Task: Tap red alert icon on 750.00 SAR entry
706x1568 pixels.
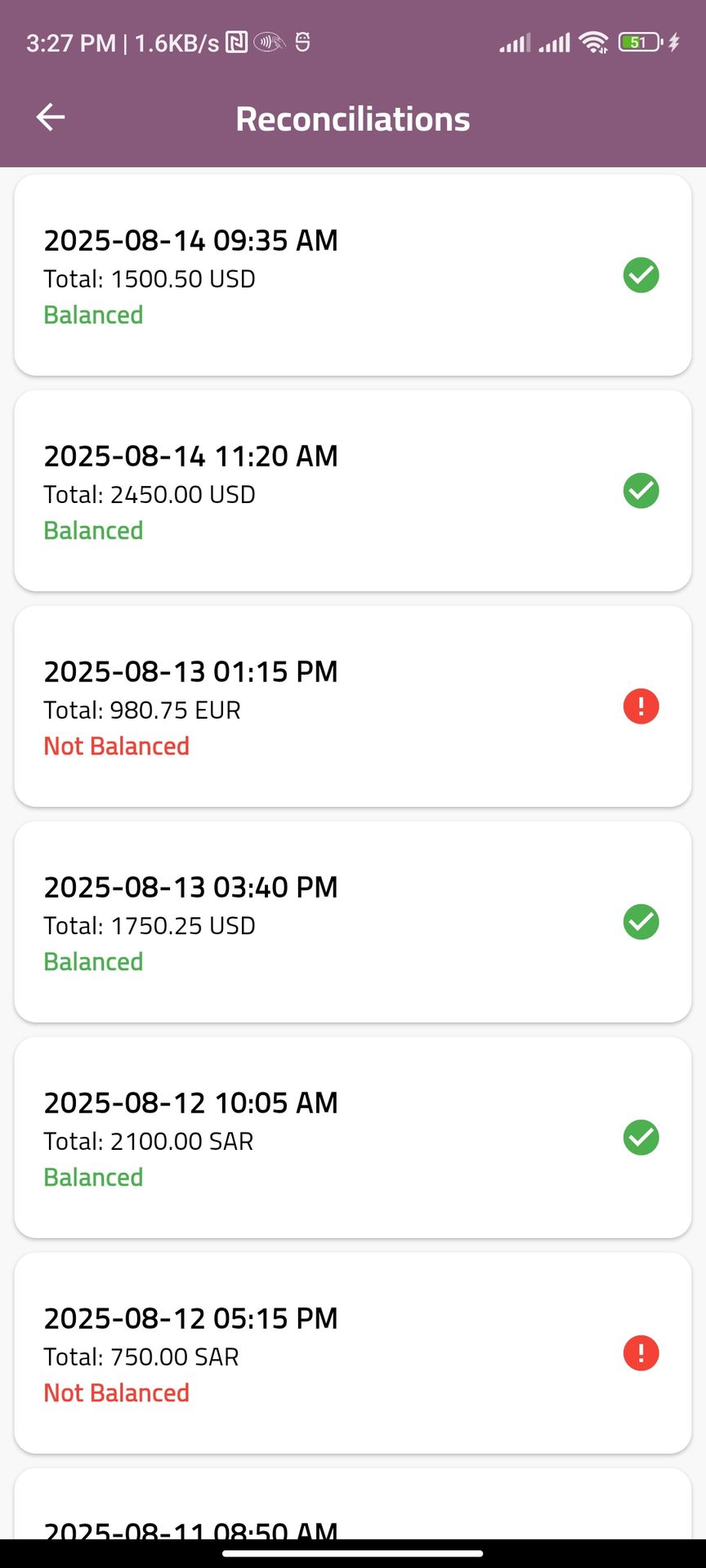Action: [x=641, y=1353]
